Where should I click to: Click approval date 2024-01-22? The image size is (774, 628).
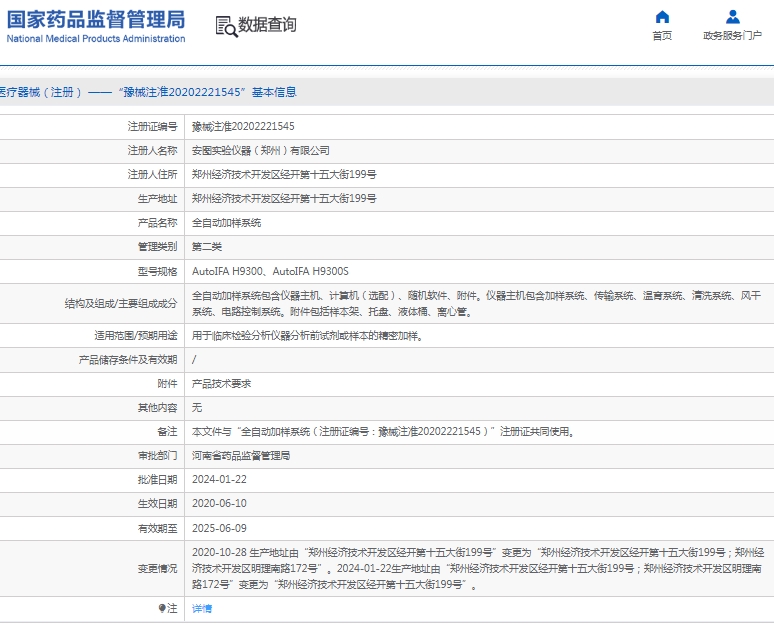219,479
